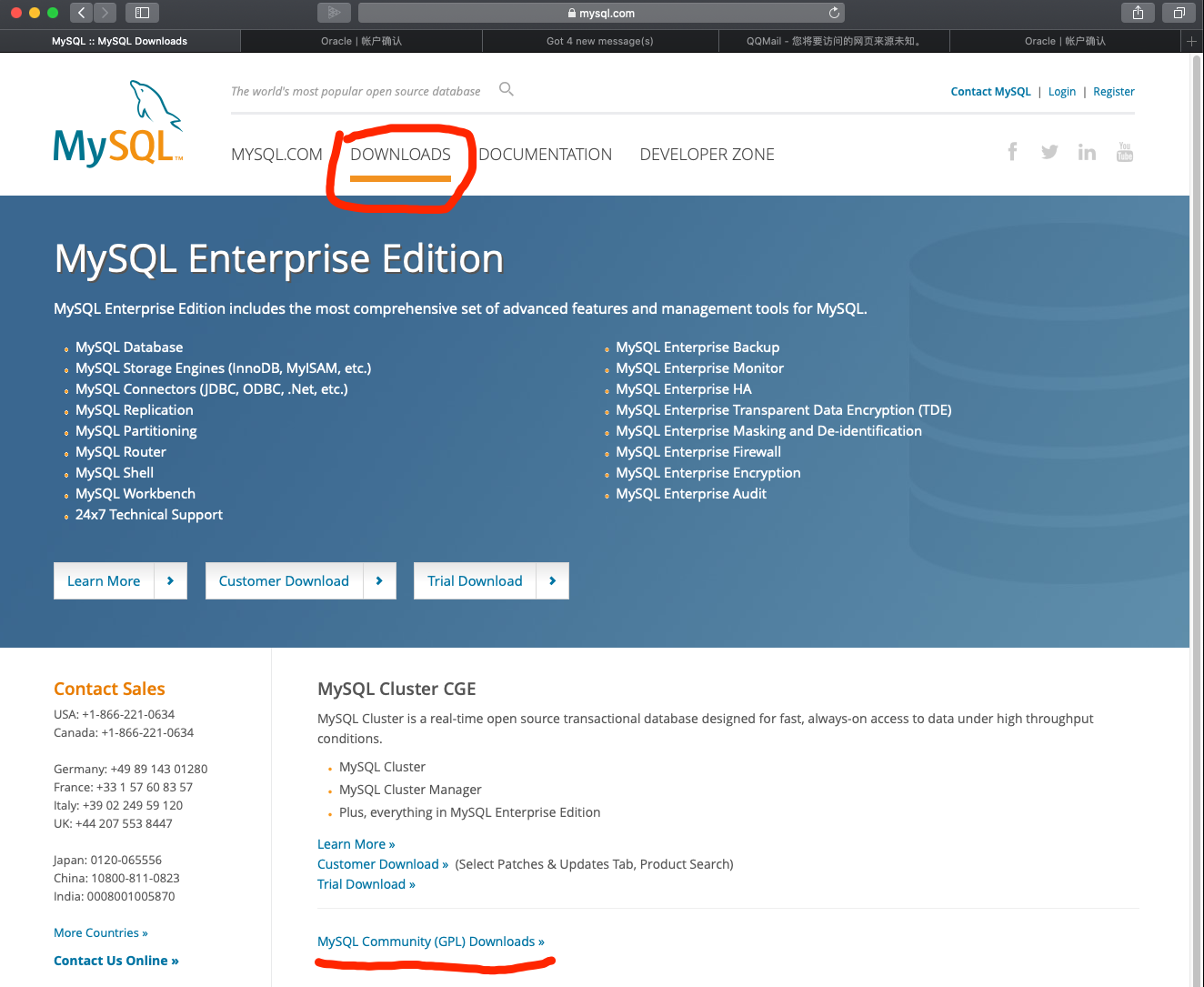Click arrow beside Trial Download button
1204x987 pixels.
tap(552, 580)
